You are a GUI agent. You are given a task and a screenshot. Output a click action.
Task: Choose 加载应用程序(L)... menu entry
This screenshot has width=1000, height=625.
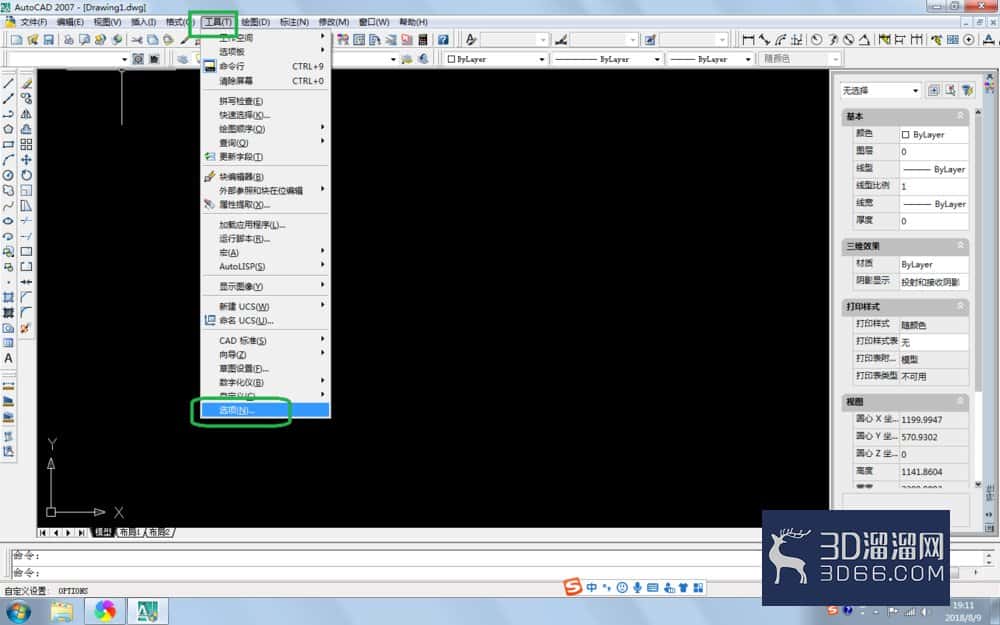point(265,224)
